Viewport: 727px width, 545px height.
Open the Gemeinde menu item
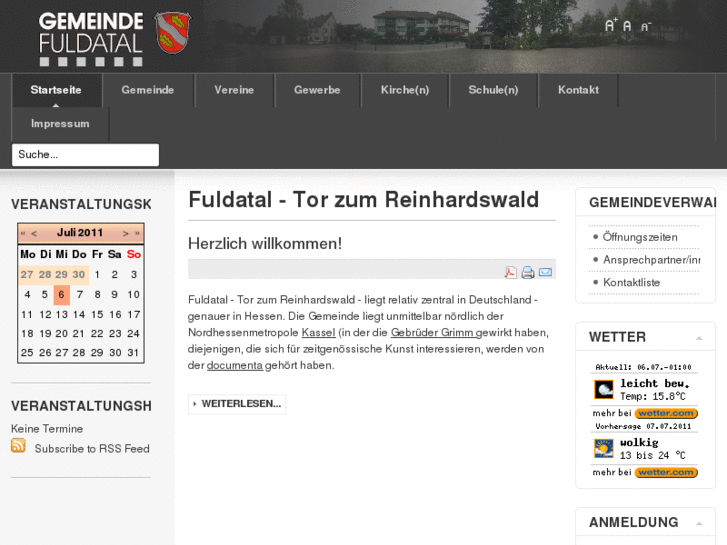click(x=148, y=90)
